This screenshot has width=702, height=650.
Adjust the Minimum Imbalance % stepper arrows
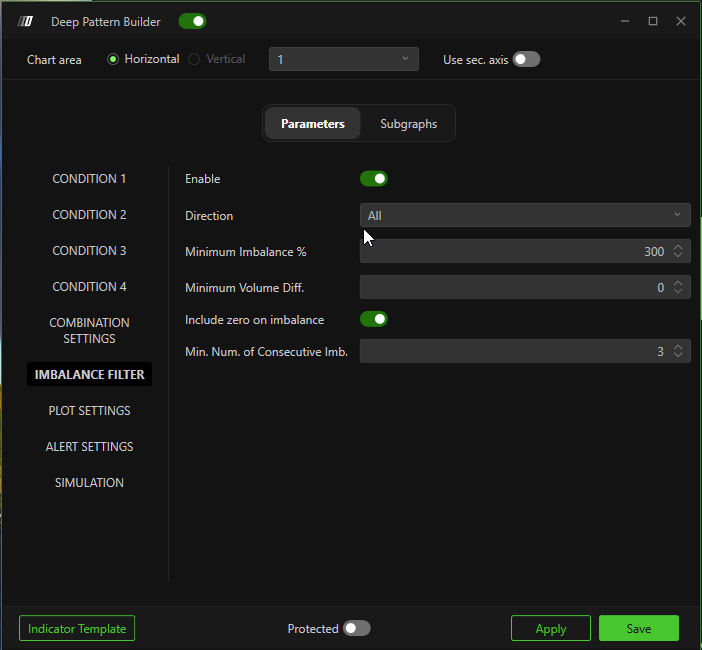[x=678, y=251]
